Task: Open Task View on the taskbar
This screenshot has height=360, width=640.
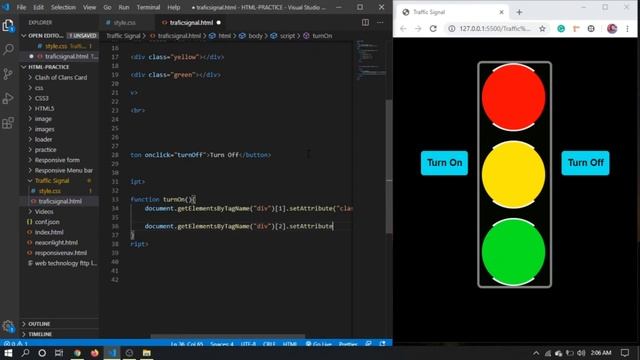Action: [x=59, y=353]
